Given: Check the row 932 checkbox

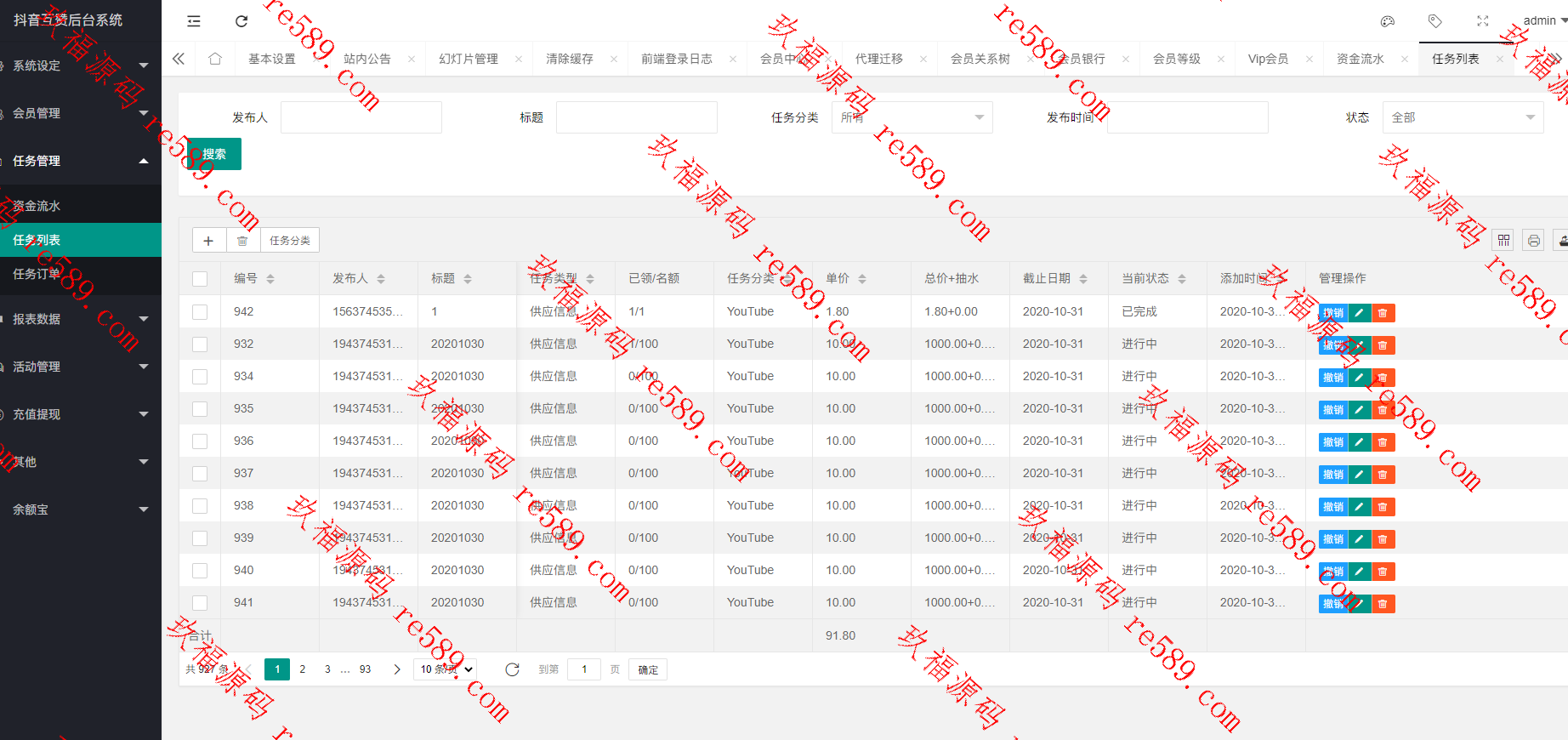Looking at the screenshot, I should point(200,344).
